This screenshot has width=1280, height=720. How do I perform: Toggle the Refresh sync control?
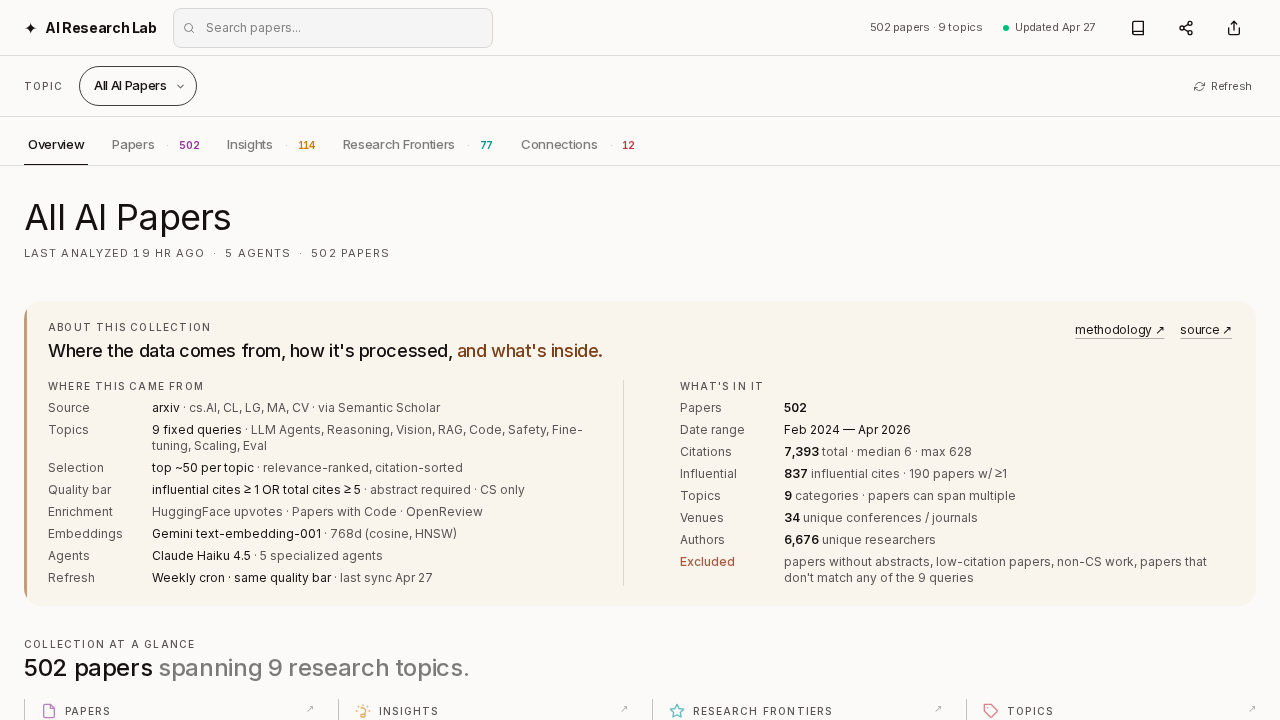click(1222, 86)
